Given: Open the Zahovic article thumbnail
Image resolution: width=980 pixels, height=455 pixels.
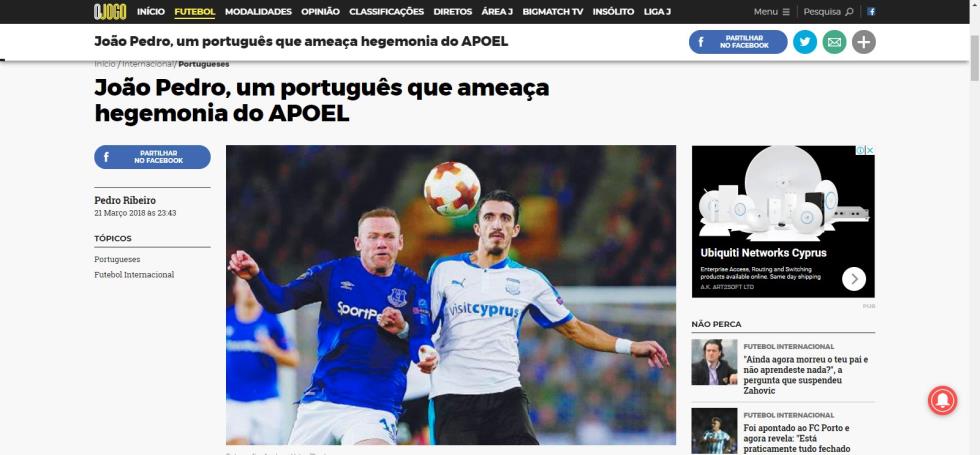Looking at the screenshot, I should (x=714, y=362).
